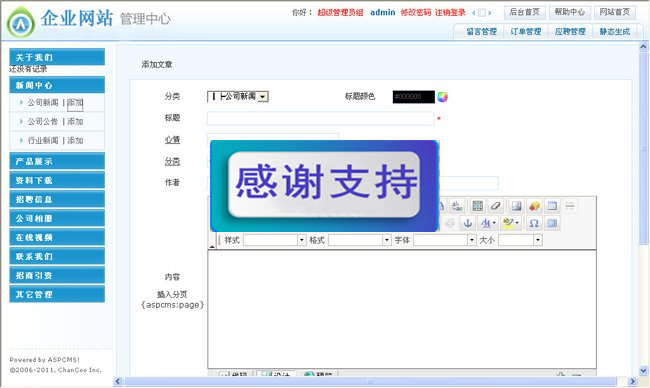This screenshot has height=388, width=650.
Task: Click the horizontal scrollbar left arrow
Action: tap(118, 381)
